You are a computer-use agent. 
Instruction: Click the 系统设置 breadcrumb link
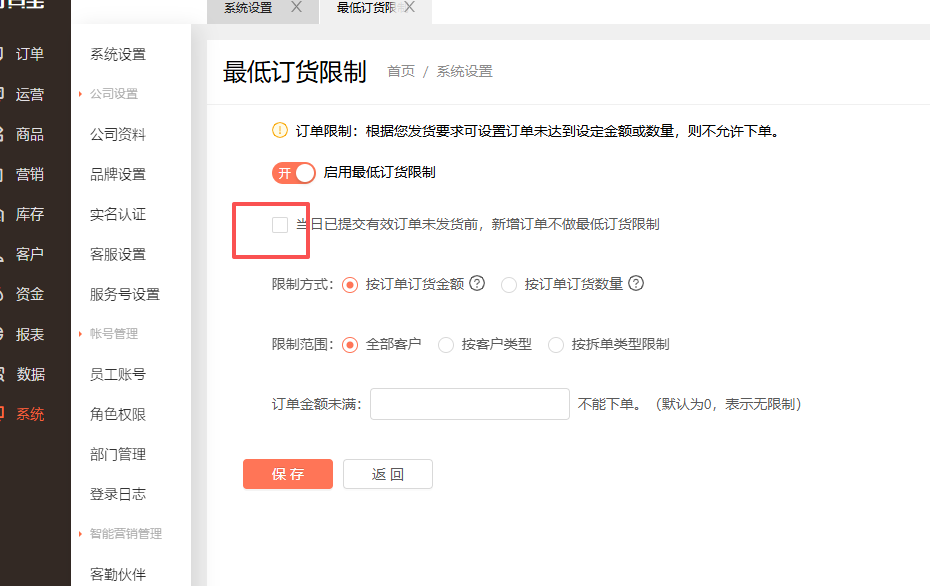(464, 71)
